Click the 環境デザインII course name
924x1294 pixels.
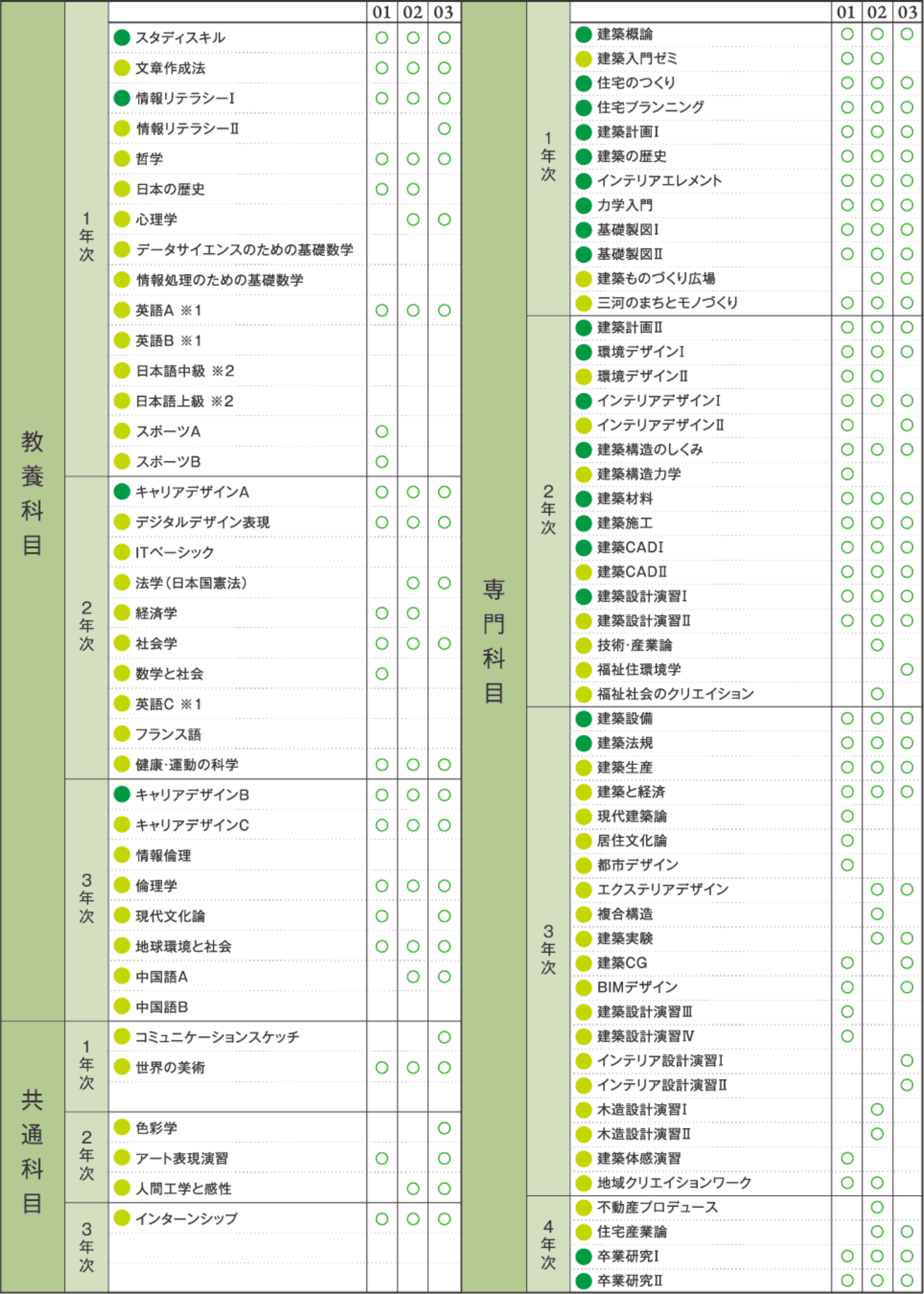(642, 376)
